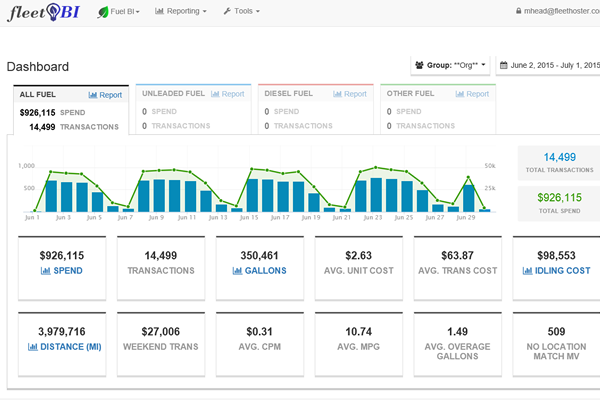Switch to the DIESEL FUEL tab

pos(316,109)
